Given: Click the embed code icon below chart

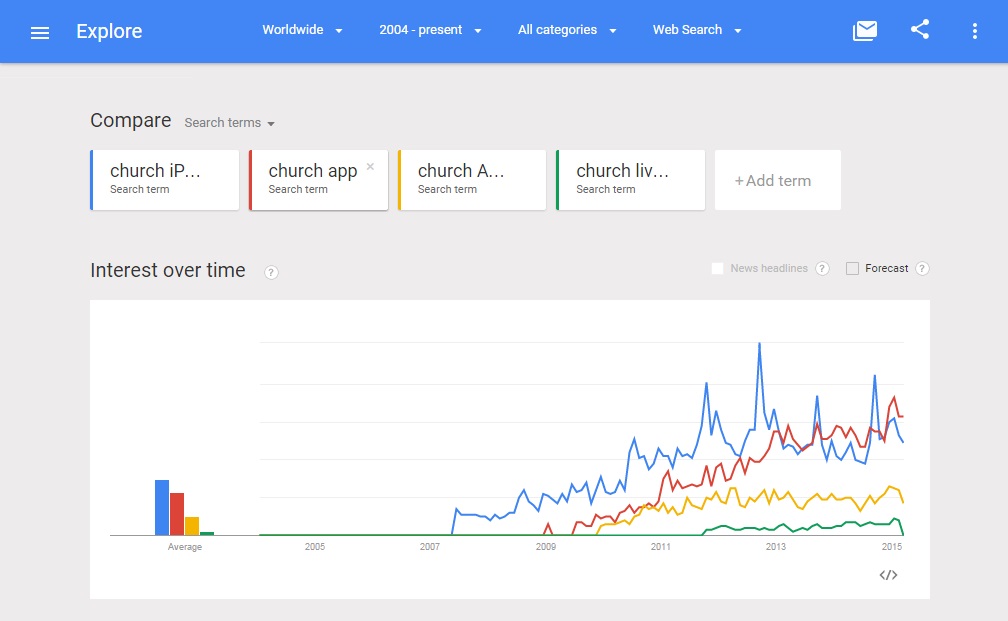Looking at the screenshot, I should 888,575.
